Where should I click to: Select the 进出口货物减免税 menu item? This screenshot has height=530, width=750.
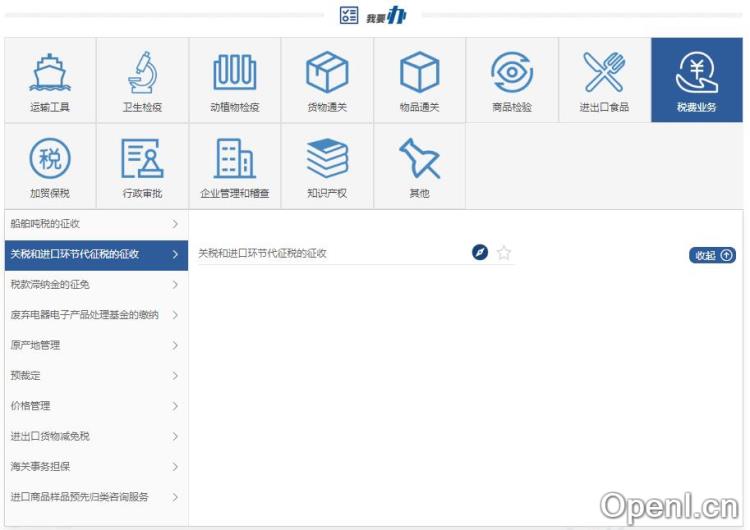(96, 436)
